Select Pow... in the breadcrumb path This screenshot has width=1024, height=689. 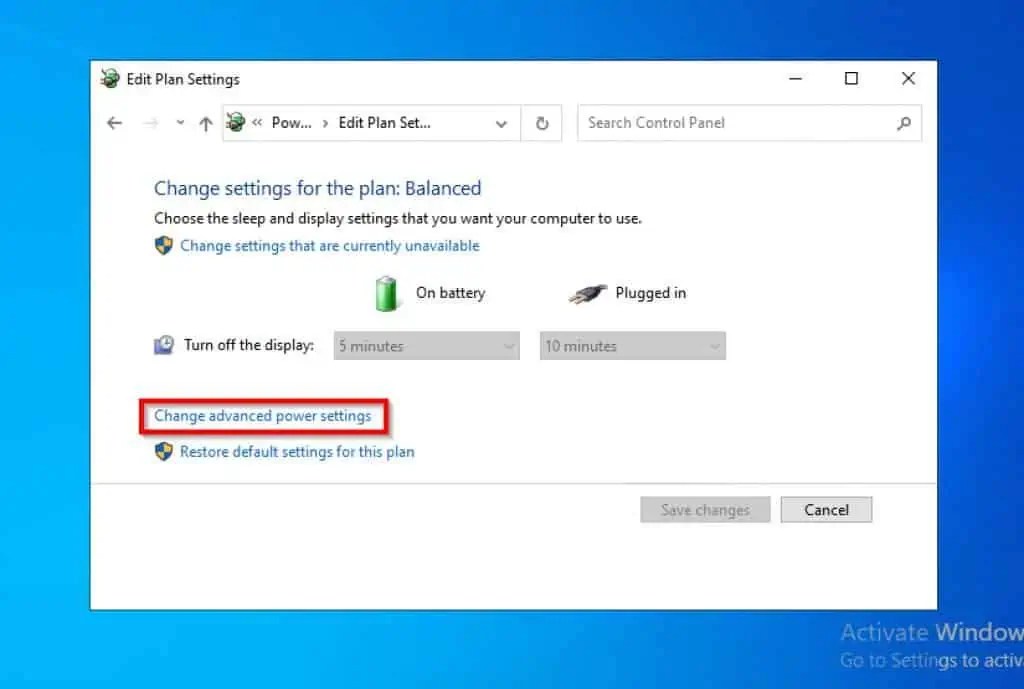pyautogui.click(x=293, y=122)
